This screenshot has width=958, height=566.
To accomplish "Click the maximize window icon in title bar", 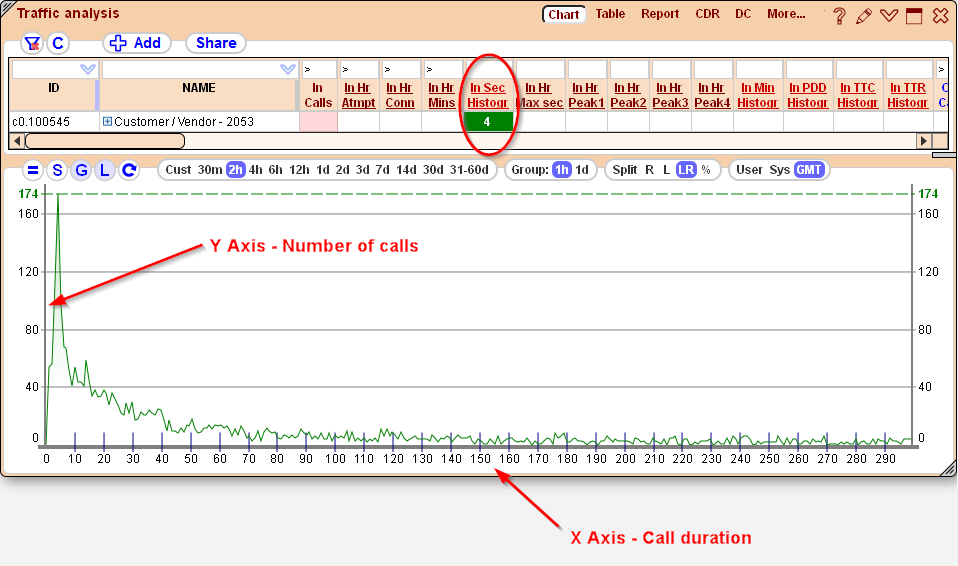I will click(x=914, y=16).
